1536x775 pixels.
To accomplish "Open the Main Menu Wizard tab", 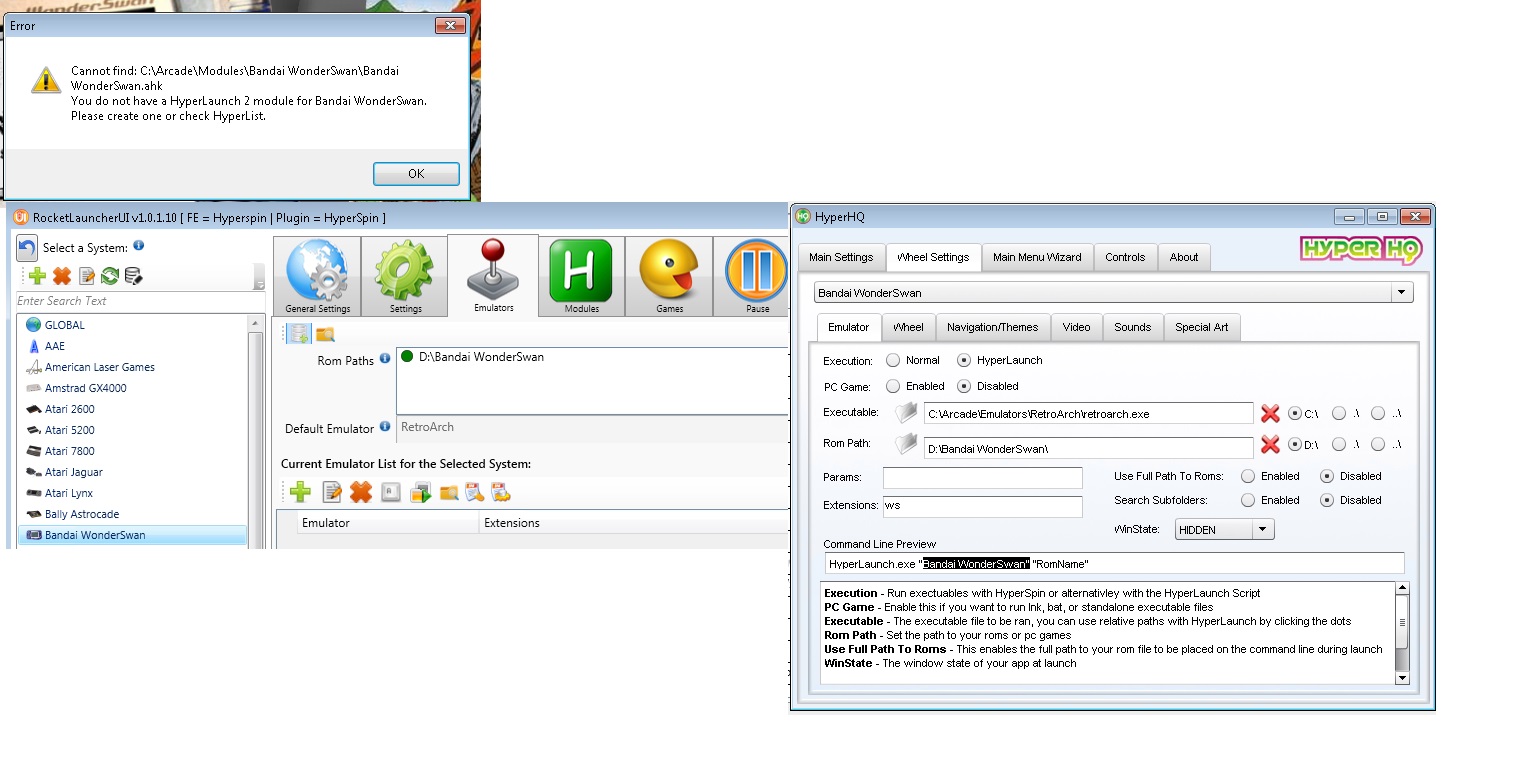I will 1036,257.
